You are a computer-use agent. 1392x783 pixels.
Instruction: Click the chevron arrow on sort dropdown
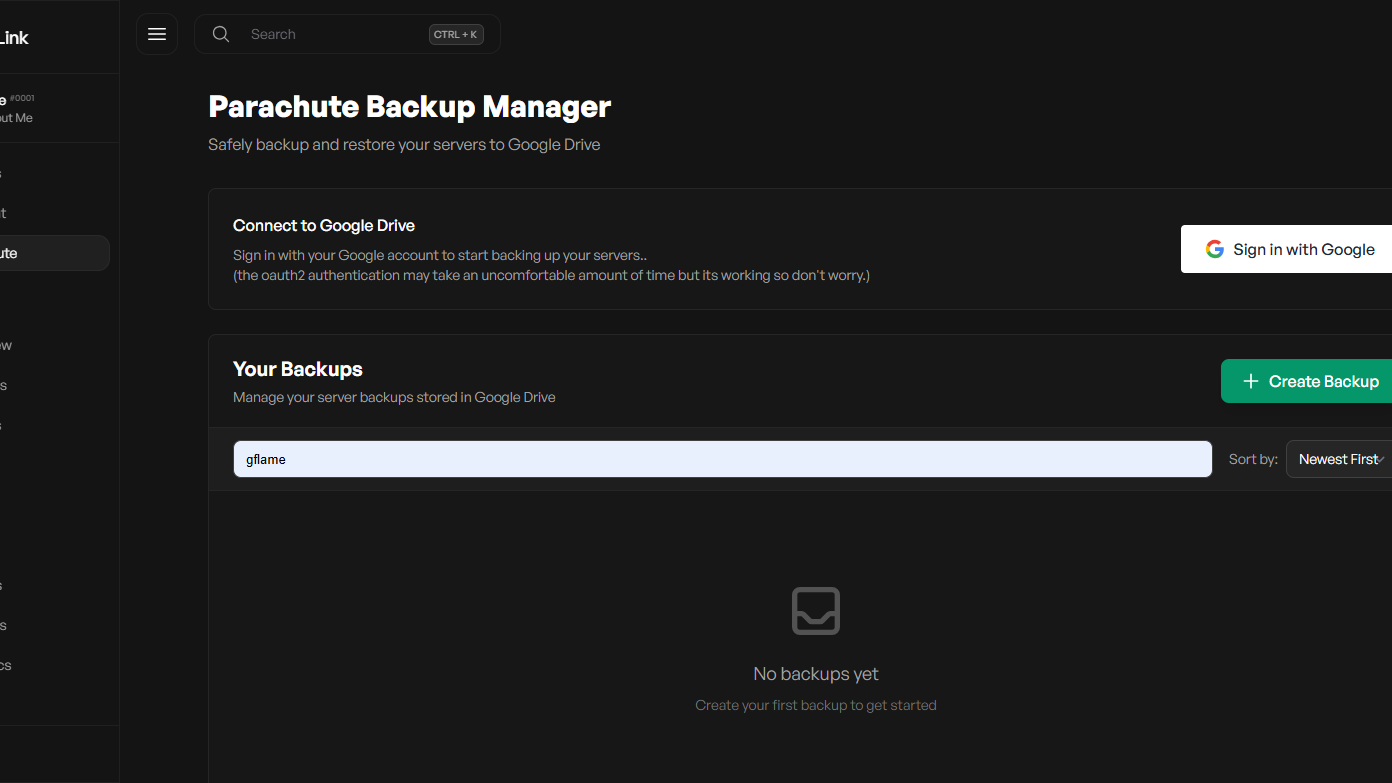(x=1381, y=459)
